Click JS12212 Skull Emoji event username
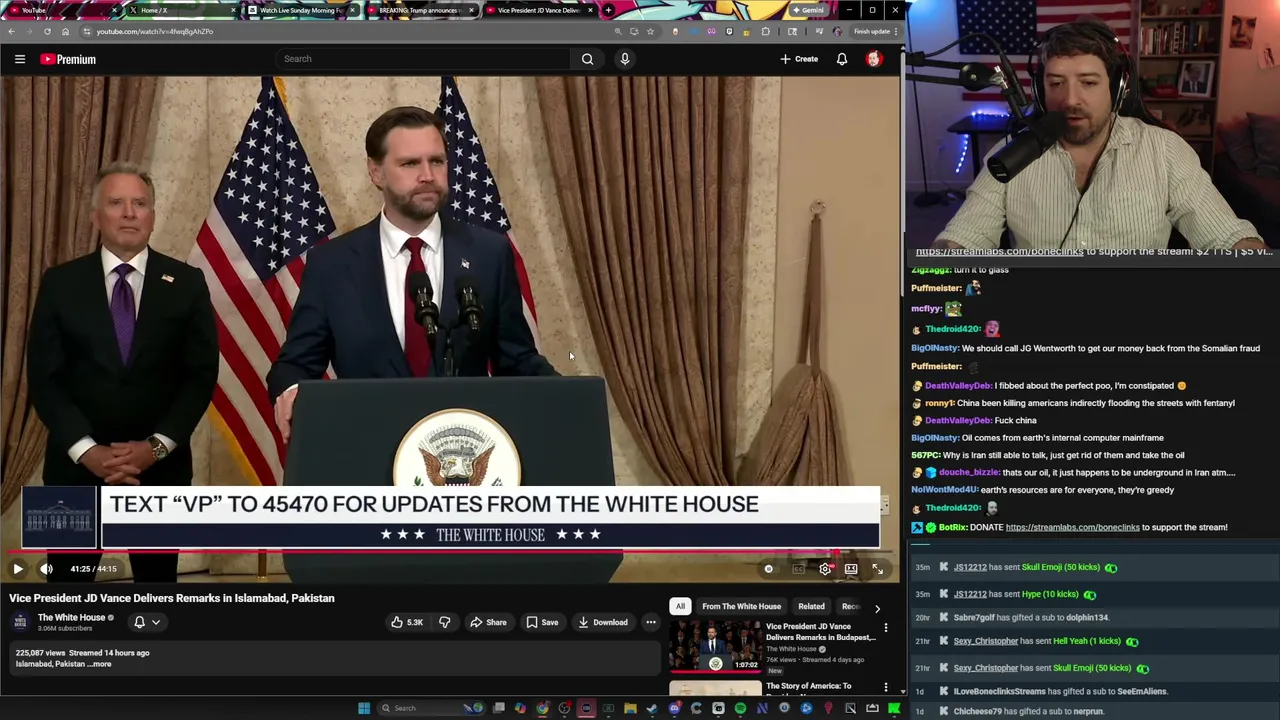This screenshot has height=720, width=1280. click(x=970, y=567)
